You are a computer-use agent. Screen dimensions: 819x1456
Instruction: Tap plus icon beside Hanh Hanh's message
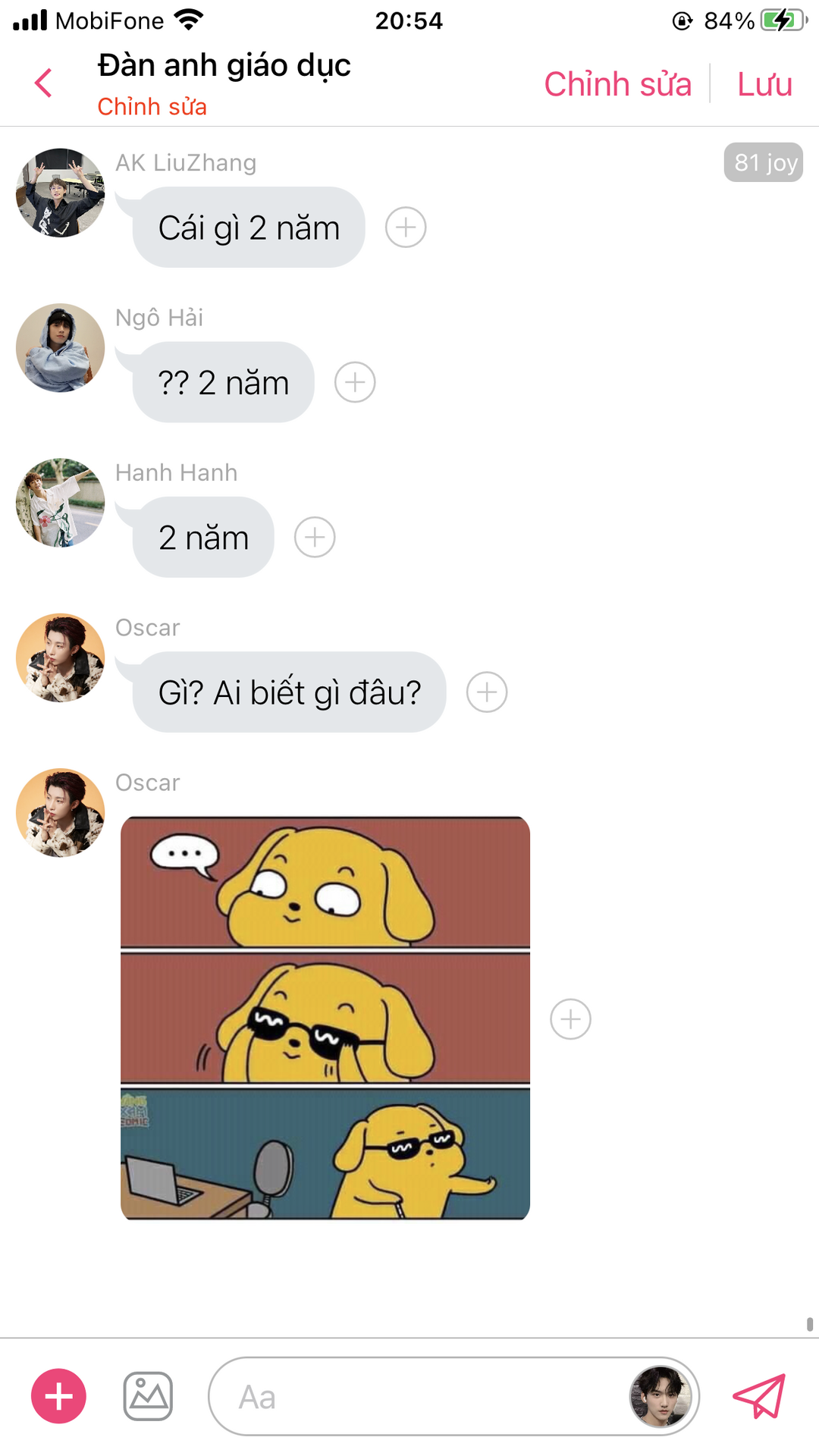(315, 538)
